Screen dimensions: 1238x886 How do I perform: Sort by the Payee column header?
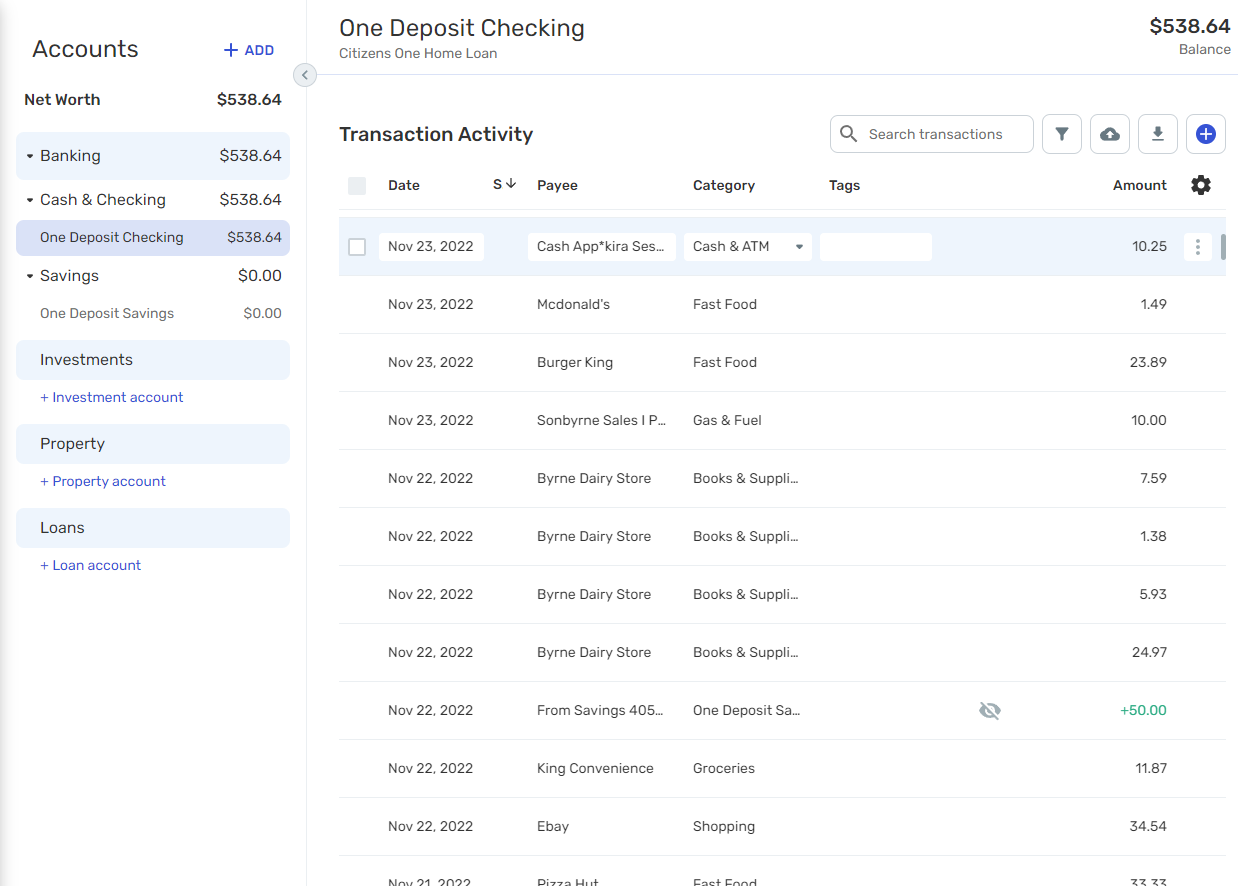point(557,186)
